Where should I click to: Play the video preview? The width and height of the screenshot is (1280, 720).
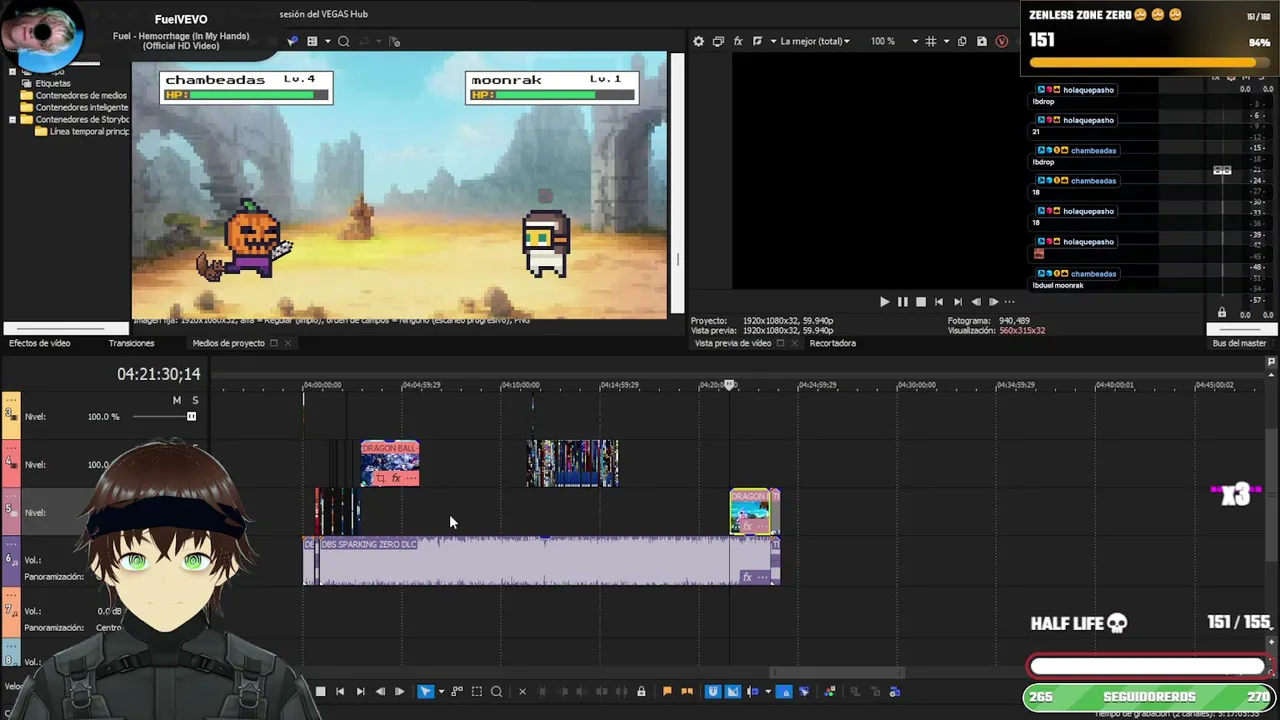point(884,301)
